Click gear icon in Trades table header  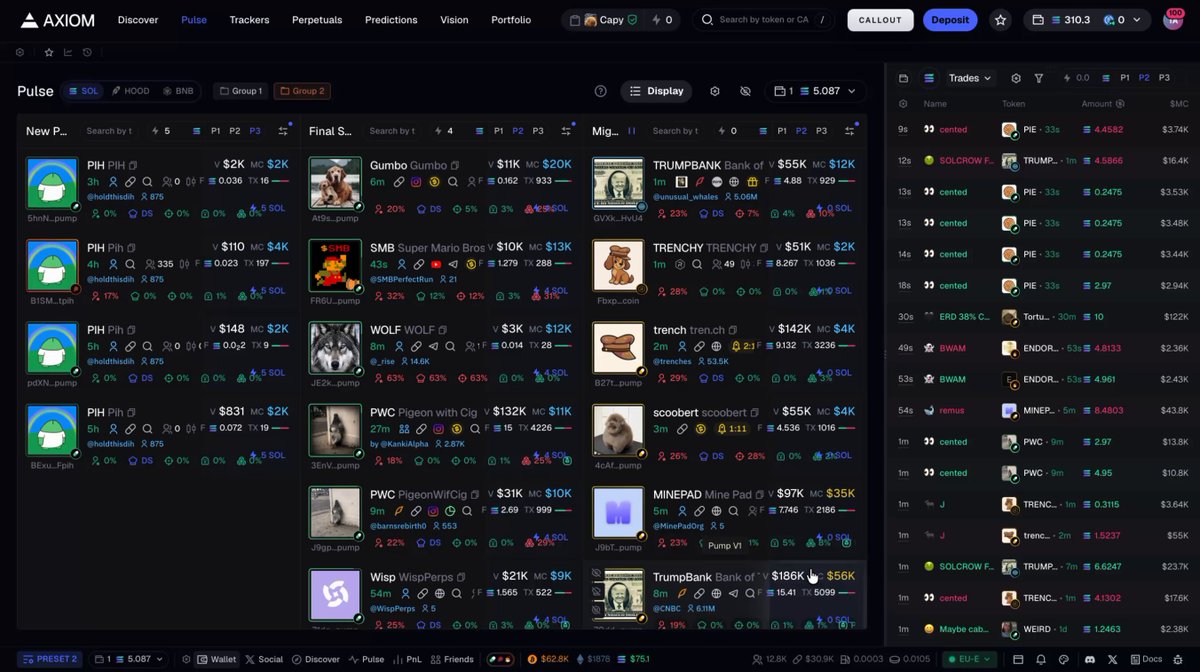click(903, 103)
